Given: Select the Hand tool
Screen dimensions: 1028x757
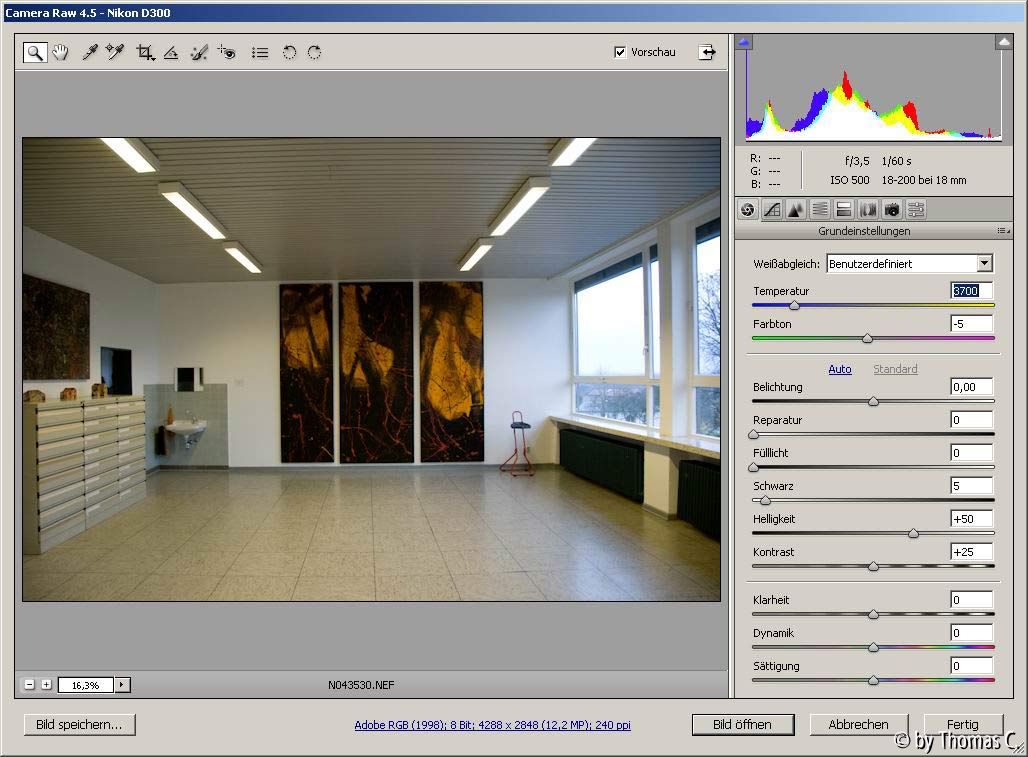Looking at the screenshot, I should tap(61, 53).
